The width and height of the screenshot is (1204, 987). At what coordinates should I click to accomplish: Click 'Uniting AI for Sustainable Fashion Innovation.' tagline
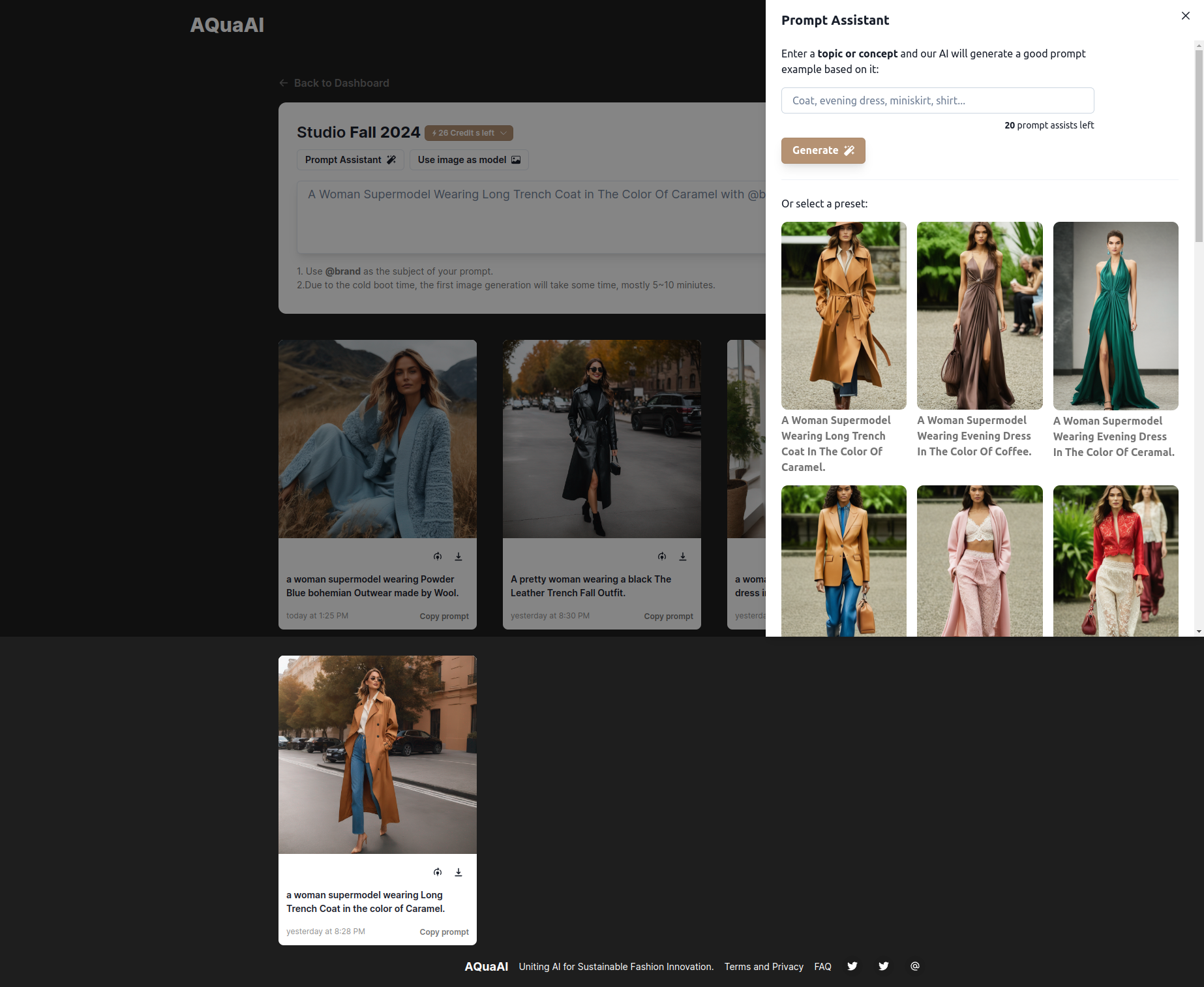pyautogui.click(x=616, y=967)
